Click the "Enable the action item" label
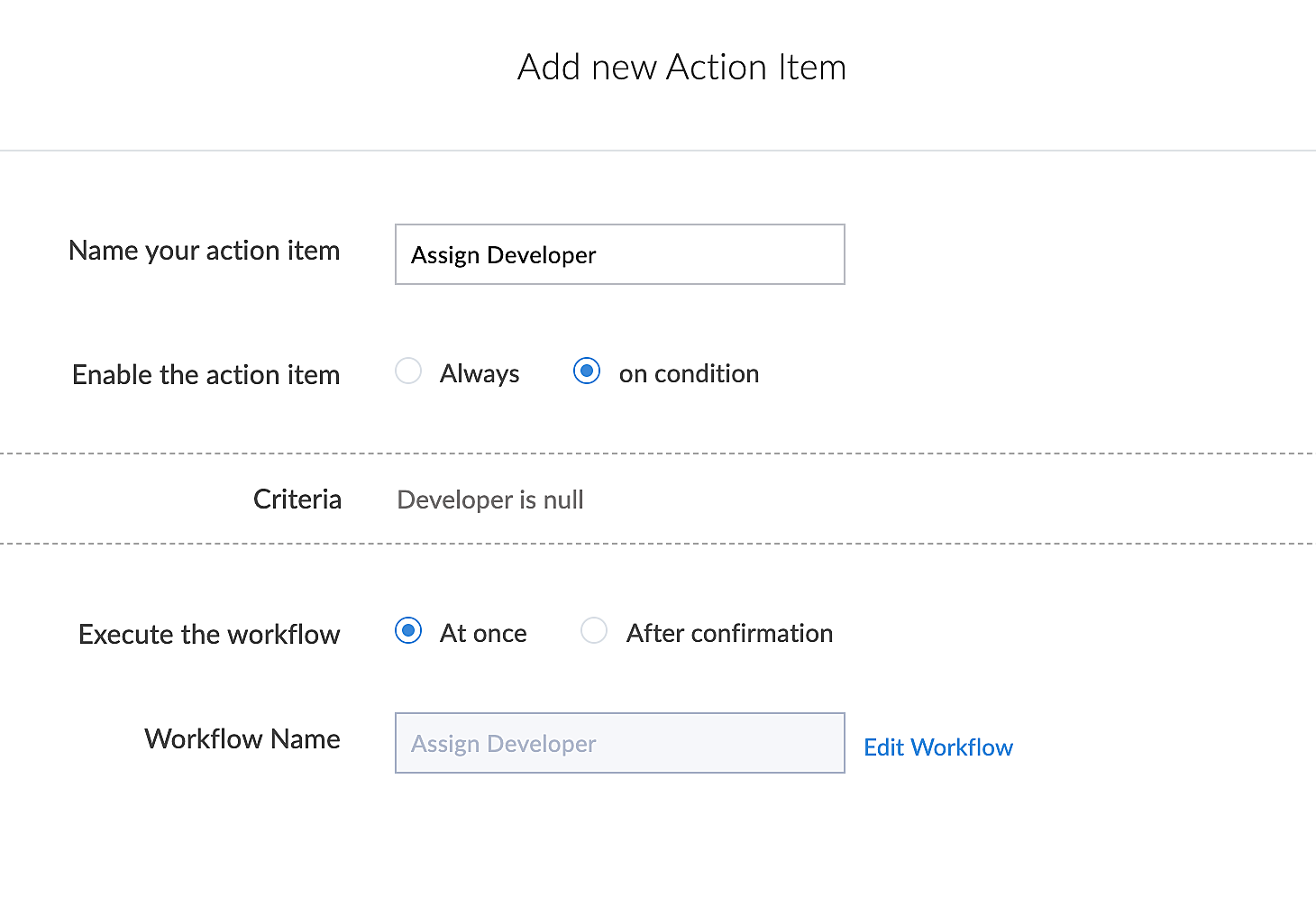The height and width of the screenshot is (898, 1316). [x=206, y=374]
